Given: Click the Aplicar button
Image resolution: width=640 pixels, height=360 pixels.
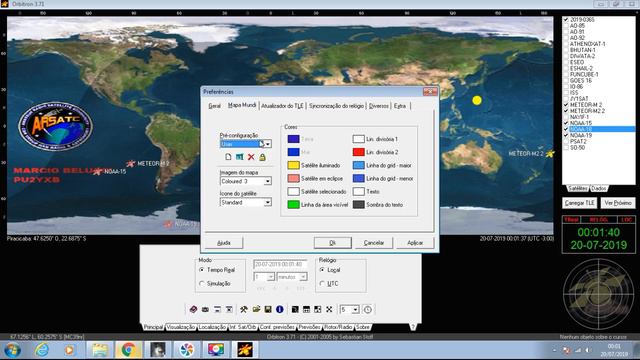Looking at the screenshot, I should (415, 242).
